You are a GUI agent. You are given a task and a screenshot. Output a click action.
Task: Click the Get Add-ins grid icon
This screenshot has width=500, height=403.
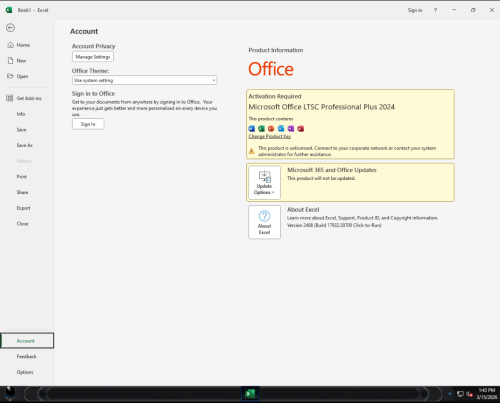tap(10, 98)
